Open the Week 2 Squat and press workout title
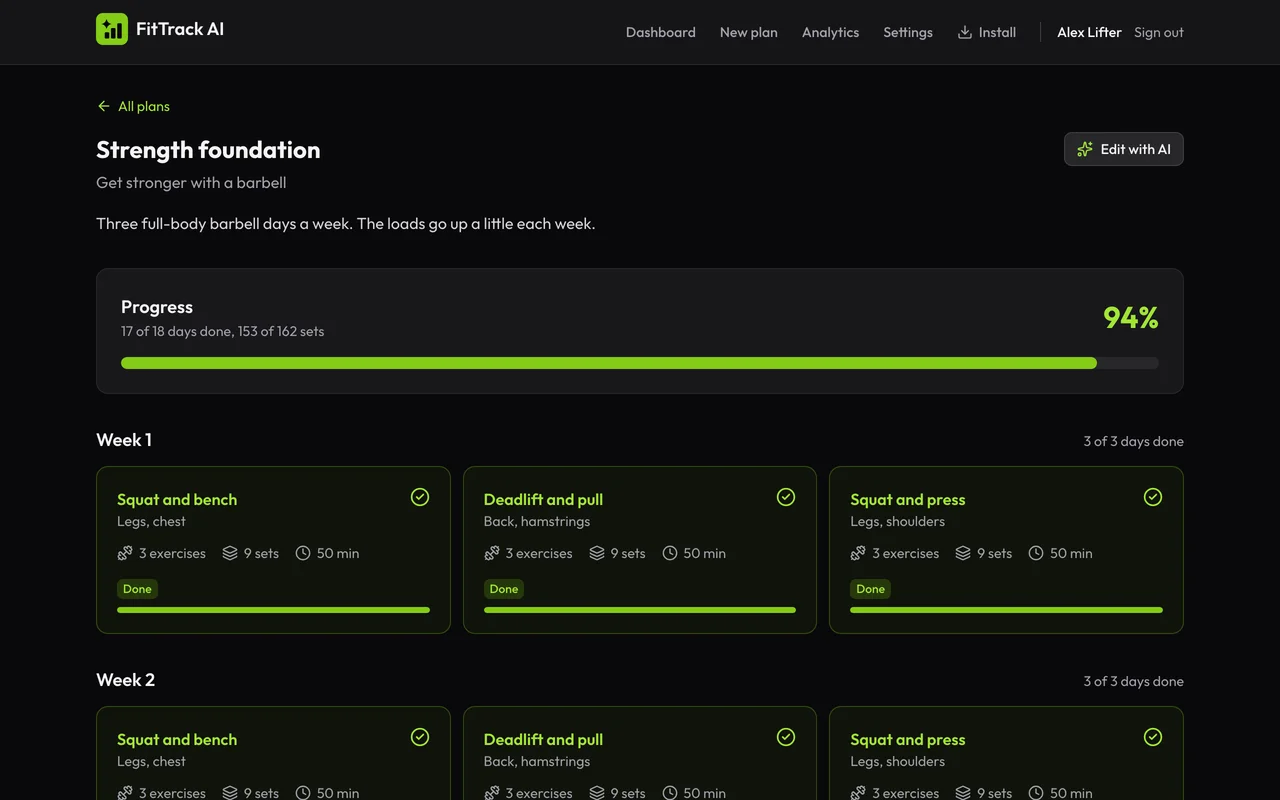 908,739
